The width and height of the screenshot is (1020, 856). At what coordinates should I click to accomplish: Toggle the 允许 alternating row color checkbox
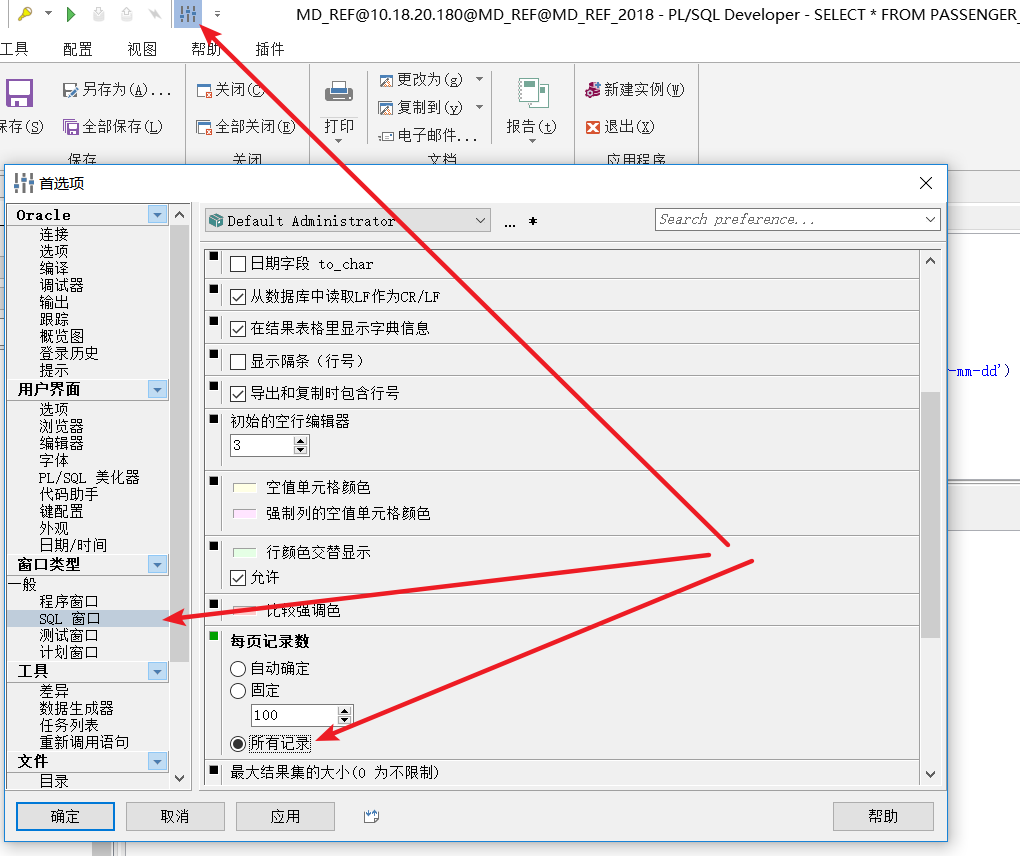(x=238, y=578)
